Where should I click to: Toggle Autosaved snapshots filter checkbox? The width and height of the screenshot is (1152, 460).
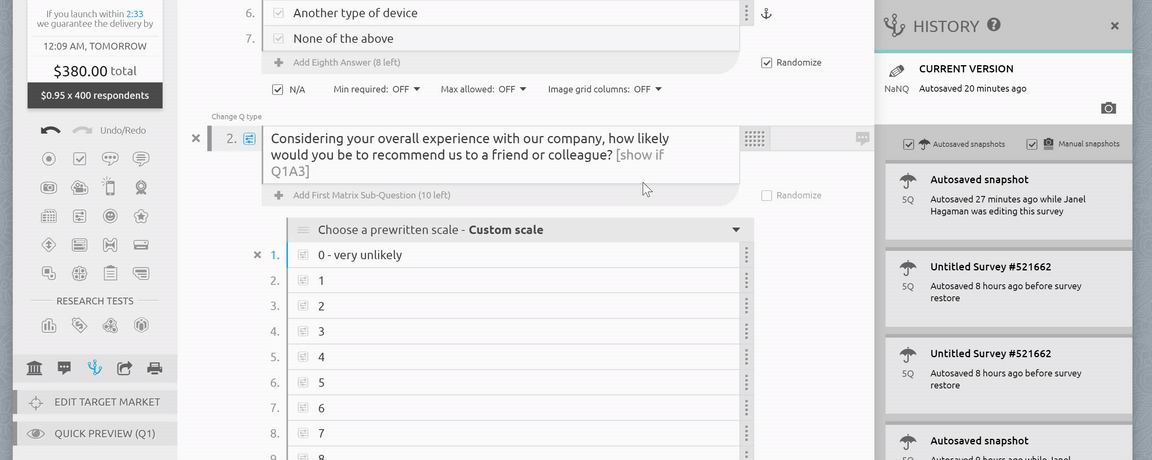pyautogui.click(x=909, y=144)
